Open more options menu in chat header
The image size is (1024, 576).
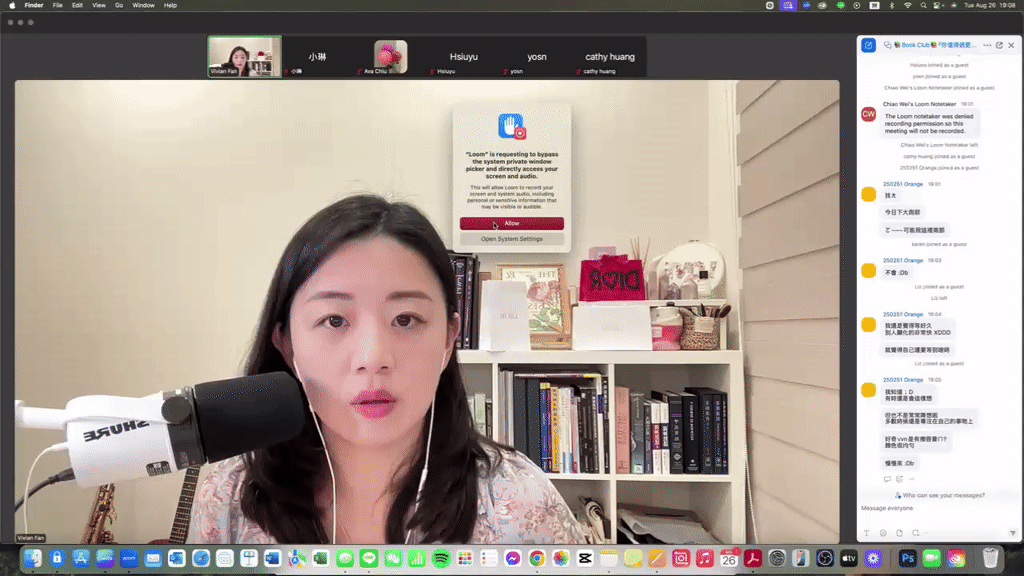click(x=987, y=44)
